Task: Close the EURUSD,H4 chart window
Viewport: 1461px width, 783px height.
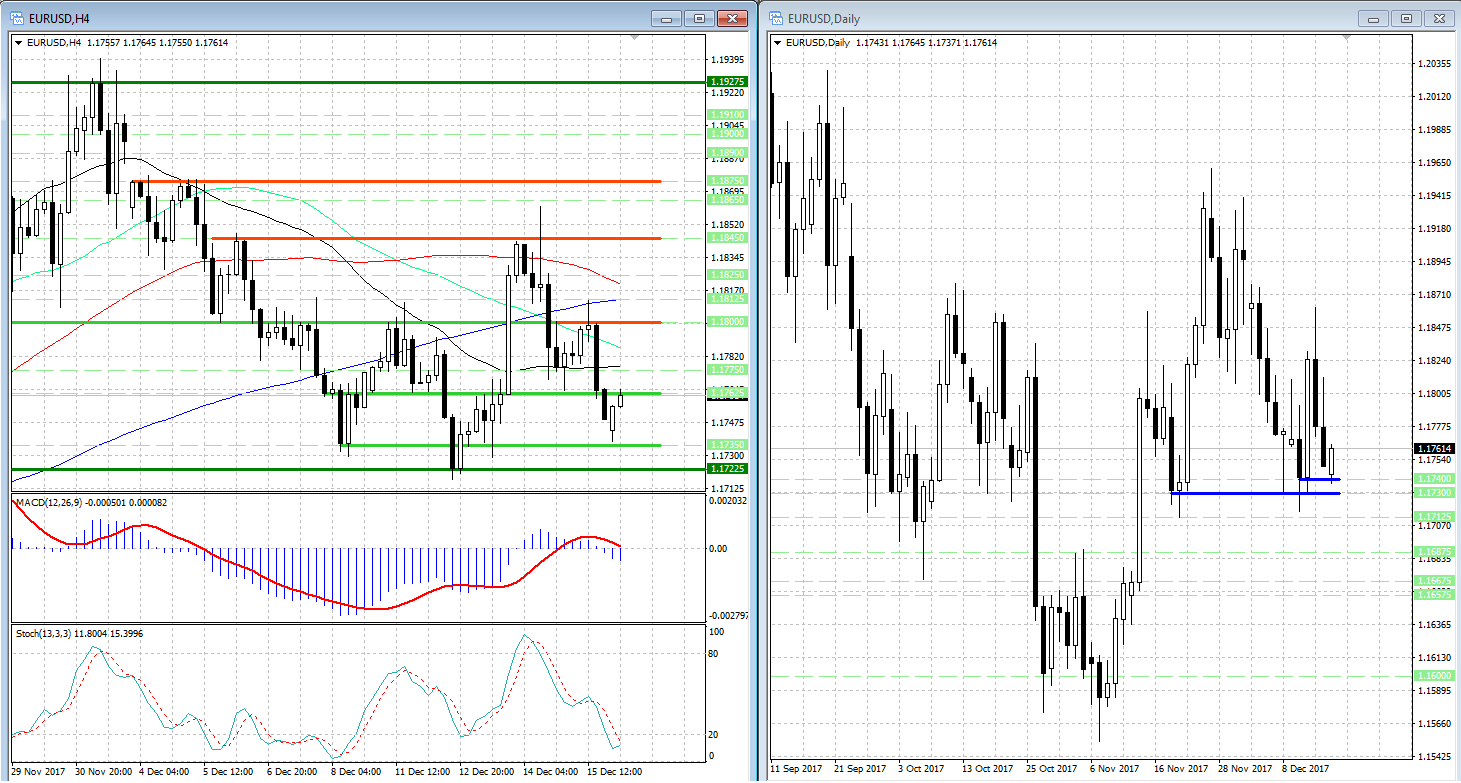Action: point(734,18)
